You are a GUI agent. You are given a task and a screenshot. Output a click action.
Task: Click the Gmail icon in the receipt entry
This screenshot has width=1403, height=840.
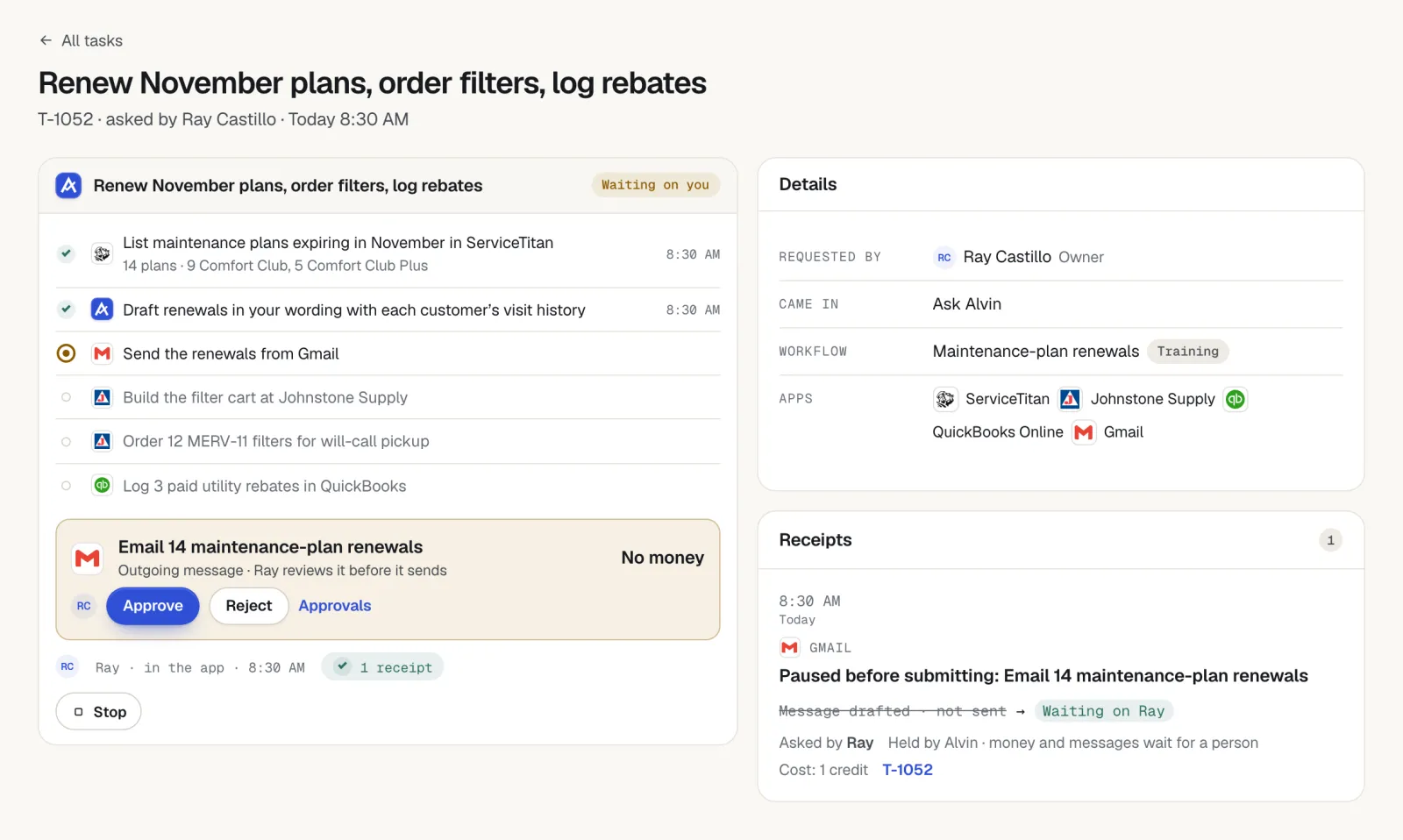[x=789, y=647]
